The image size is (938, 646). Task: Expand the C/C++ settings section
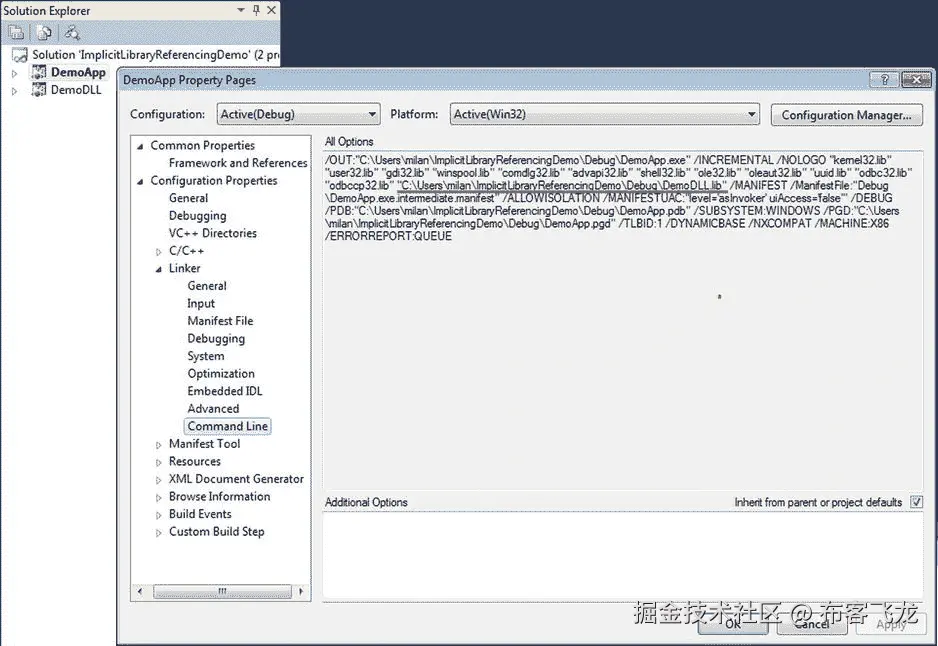click(157, 250)
